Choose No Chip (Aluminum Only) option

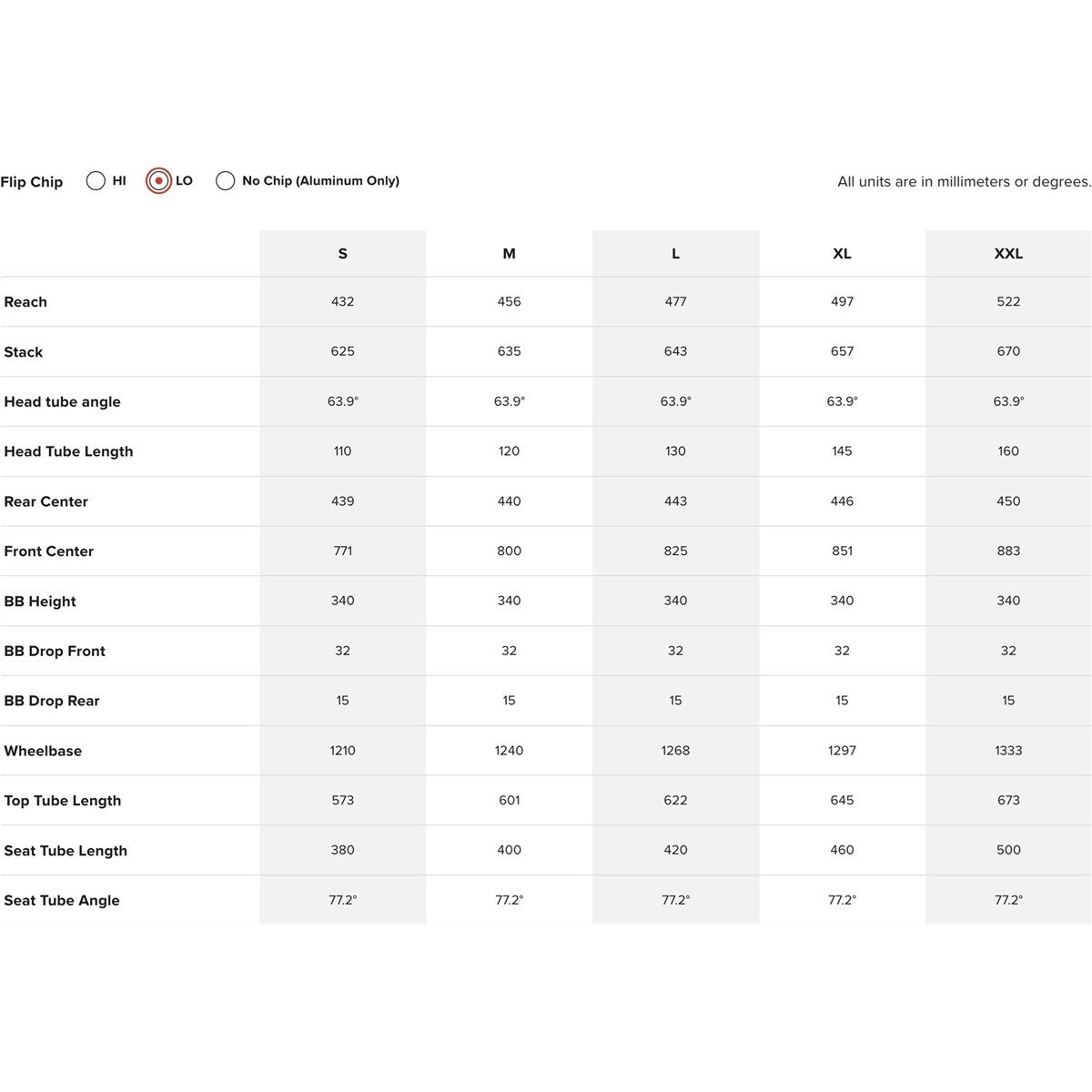pyautogui.click(x=226, y=181)
